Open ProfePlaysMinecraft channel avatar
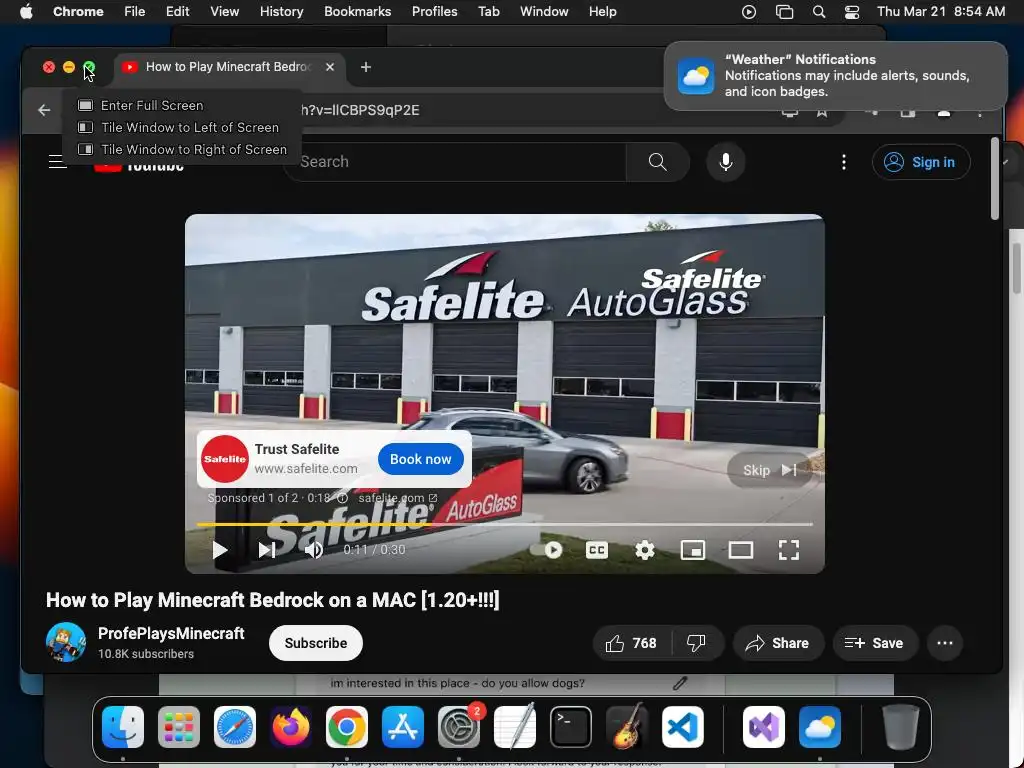The image size is (1024, 768). (66, 643)
